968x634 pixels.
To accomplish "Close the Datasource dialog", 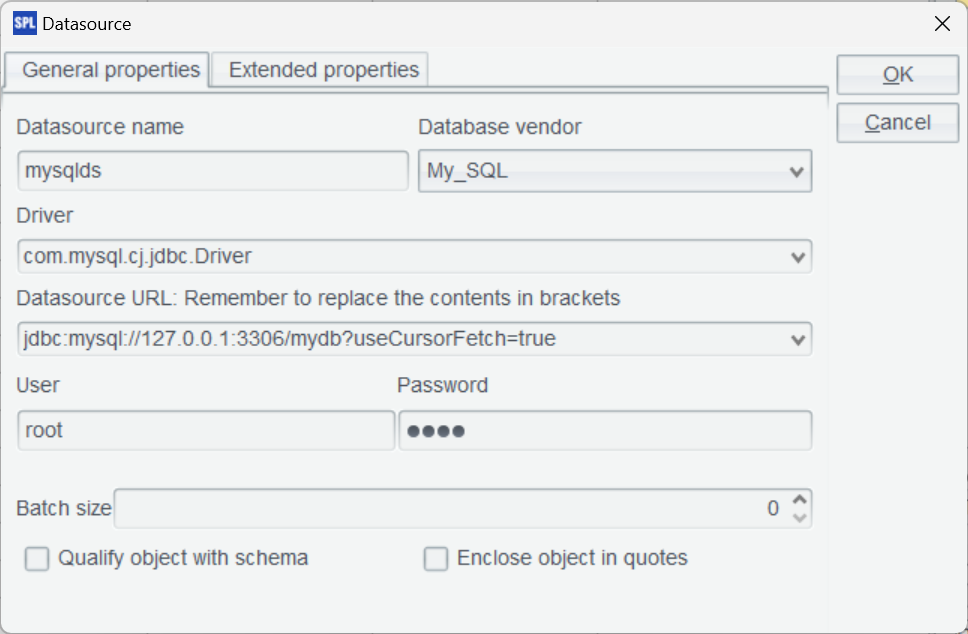I will [941, 23].
